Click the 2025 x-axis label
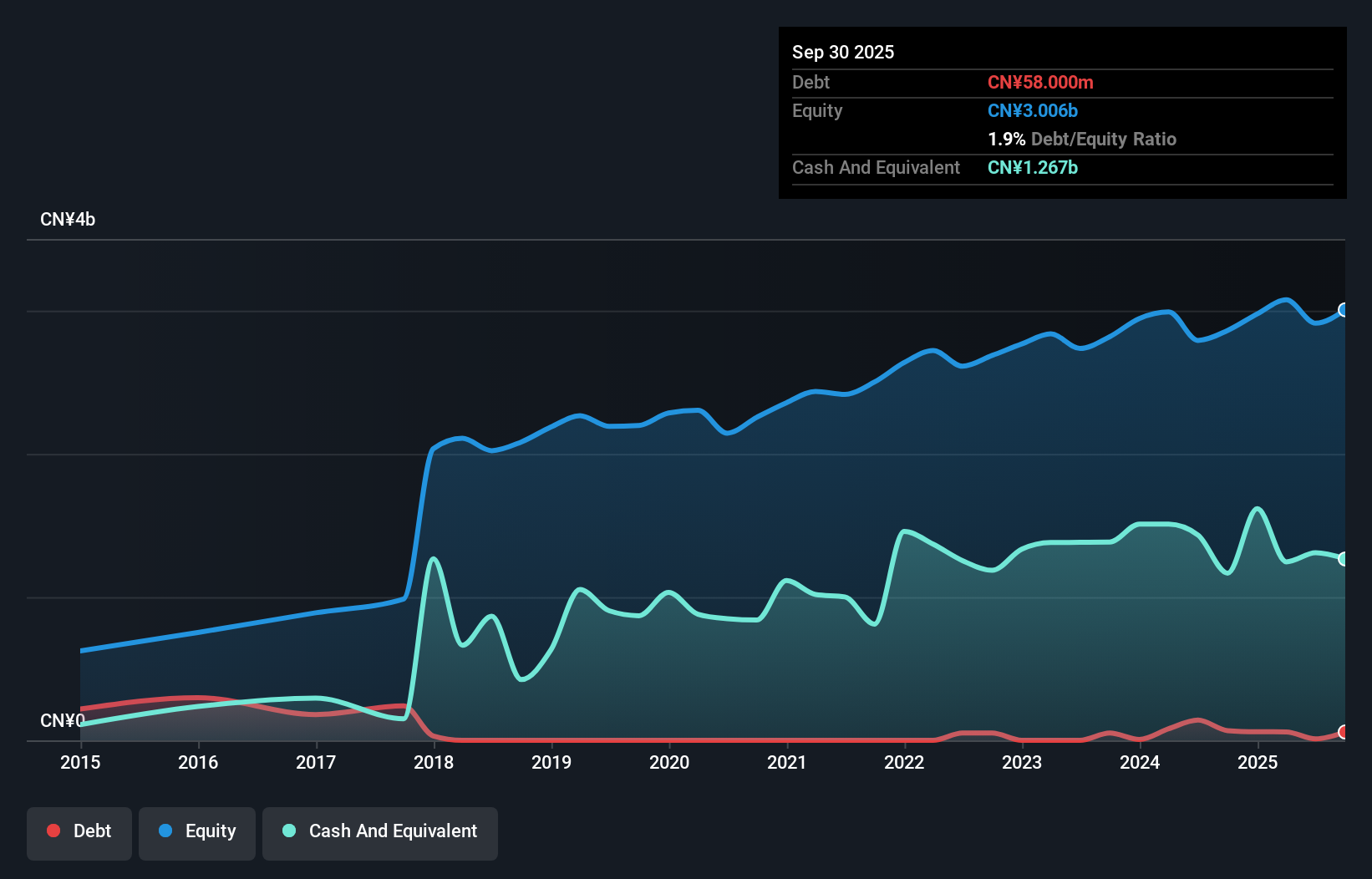This screenshot has width=1372, height=879. click(1258, 762)
